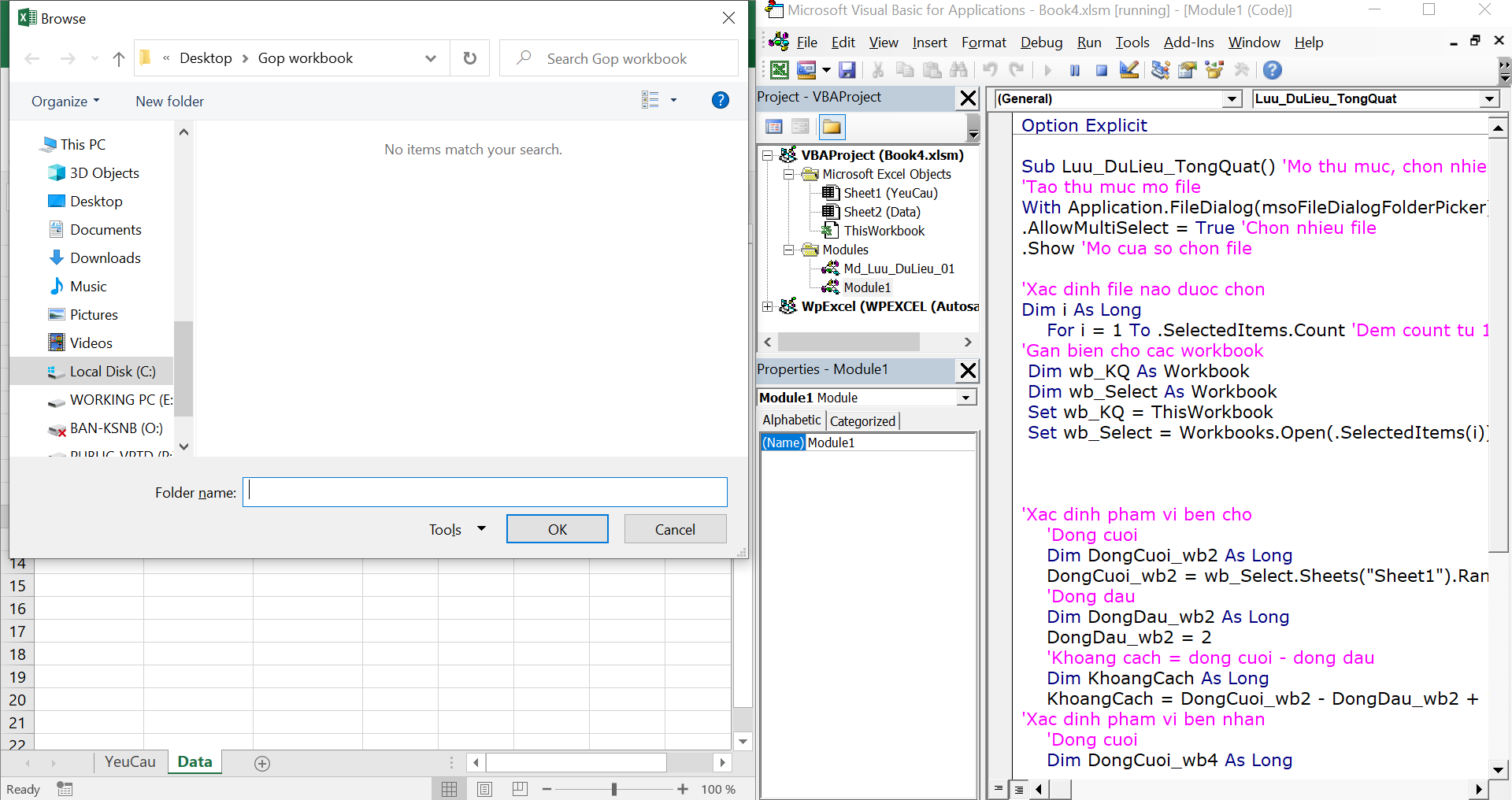Switch to the YeuCau sheet tab
1512x800 pixels.
130,761
